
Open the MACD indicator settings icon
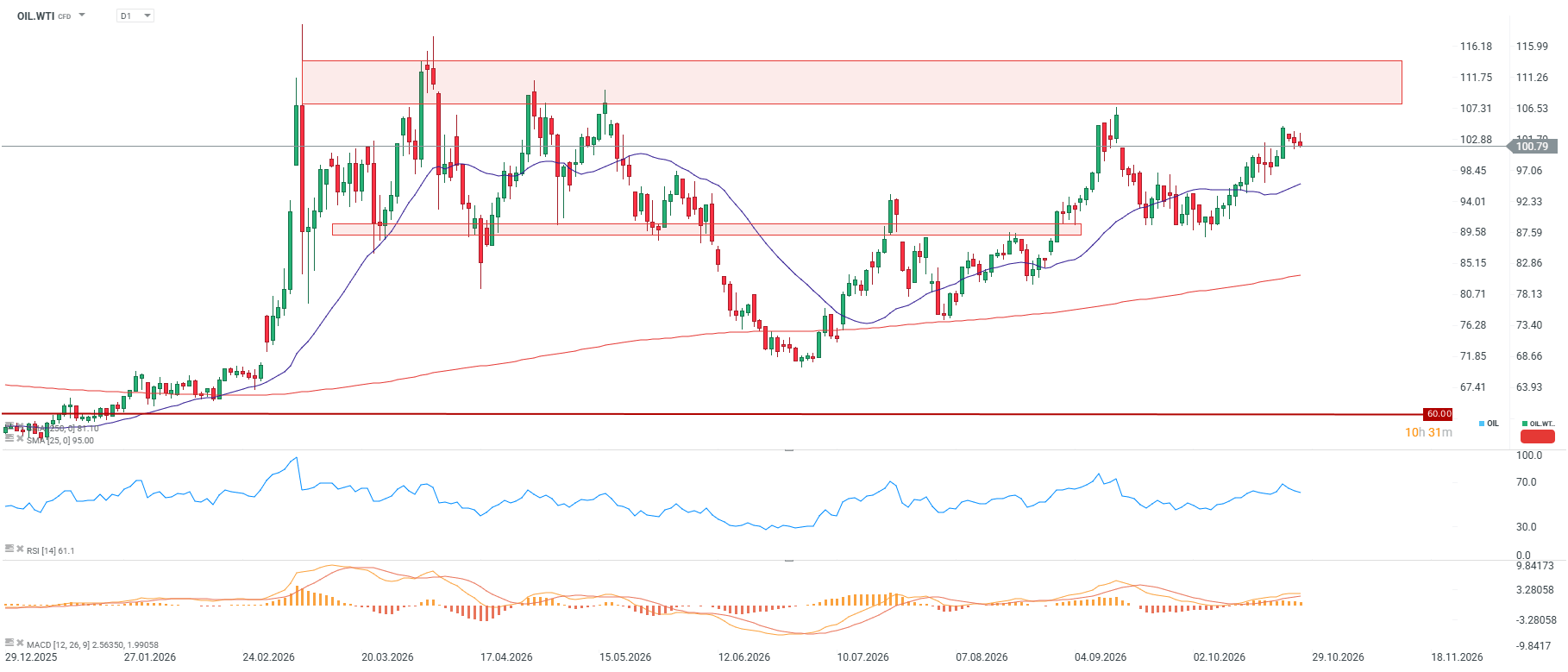9,643
